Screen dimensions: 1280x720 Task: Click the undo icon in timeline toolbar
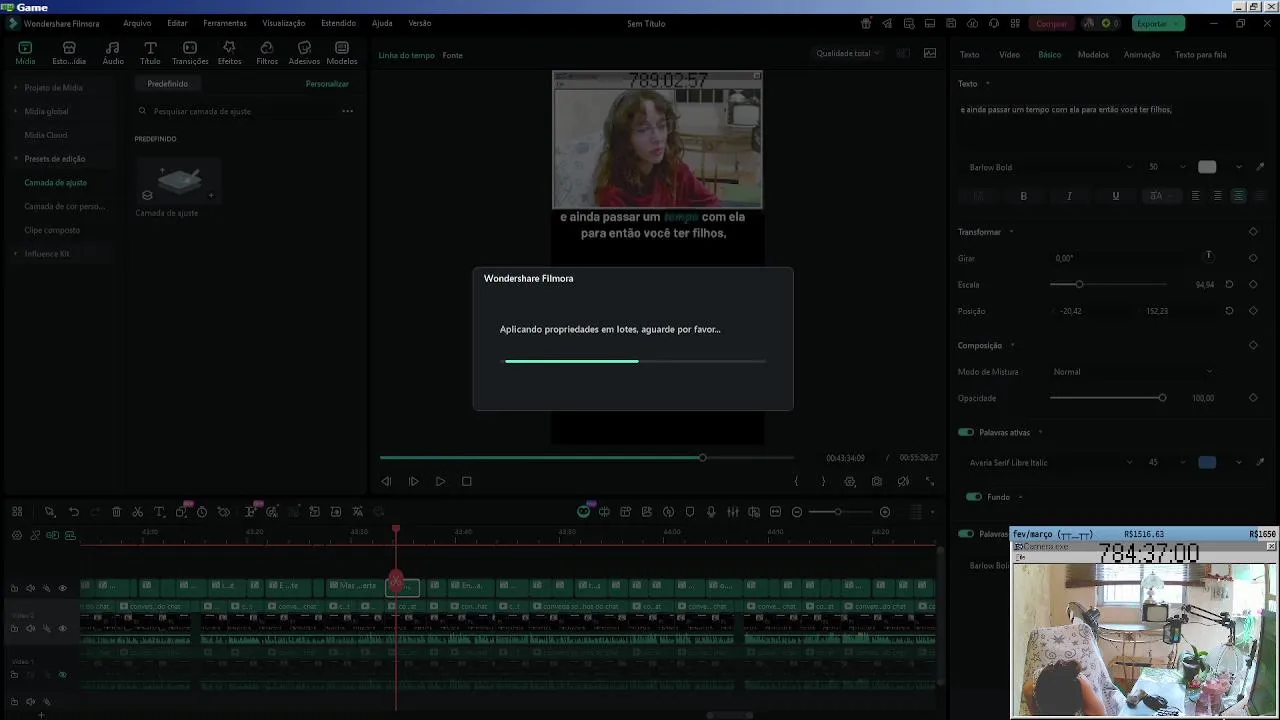point(74,512)
